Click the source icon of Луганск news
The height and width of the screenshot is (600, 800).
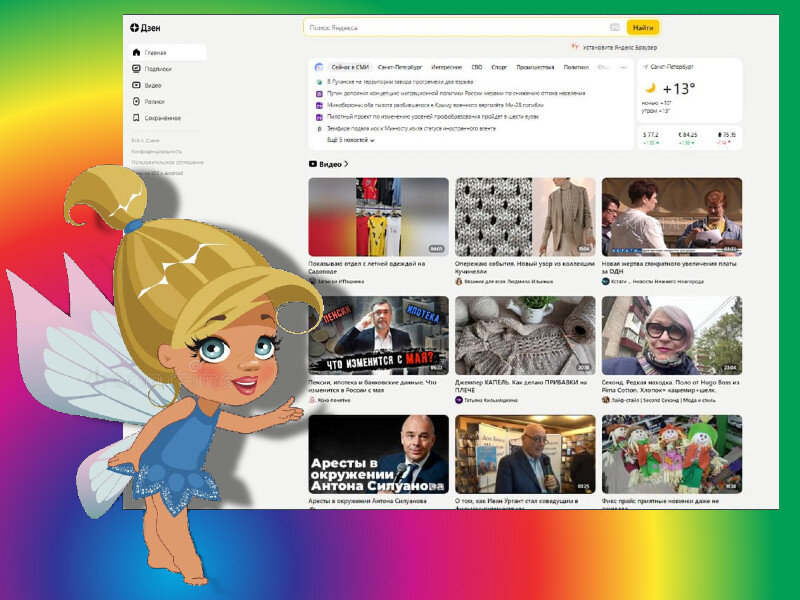pos(319,82)
